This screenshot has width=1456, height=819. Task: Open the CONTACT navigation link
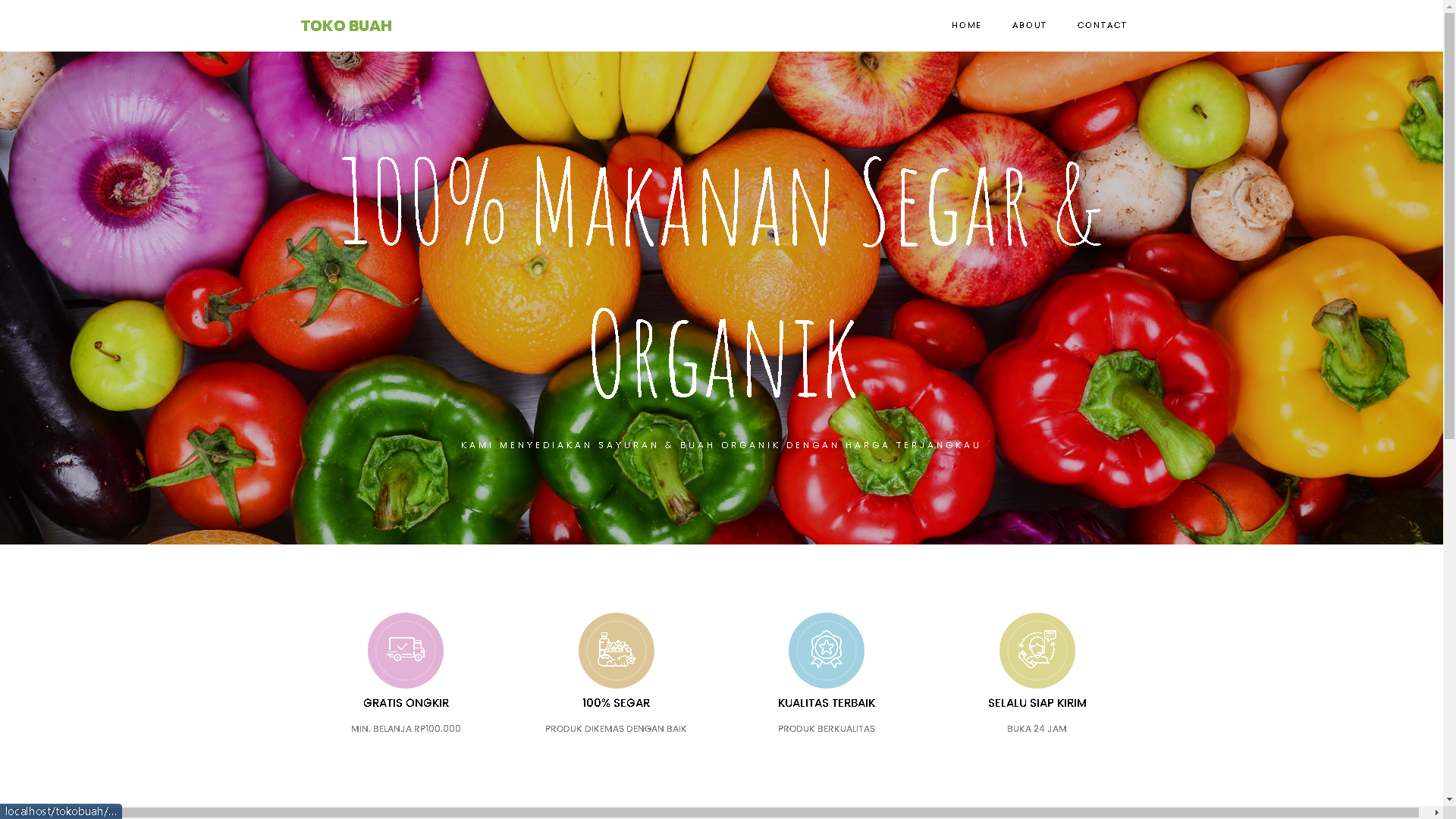click(1102, 25)
